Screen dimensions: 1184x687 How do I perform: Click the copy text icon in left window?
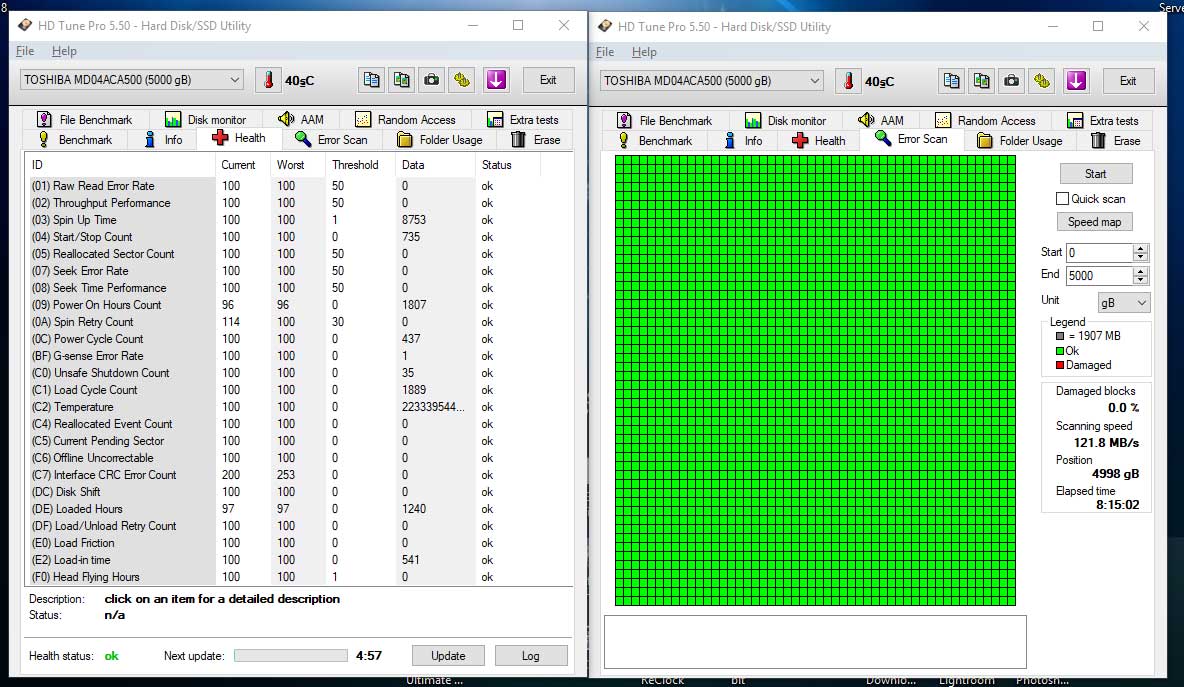(371, 80)
